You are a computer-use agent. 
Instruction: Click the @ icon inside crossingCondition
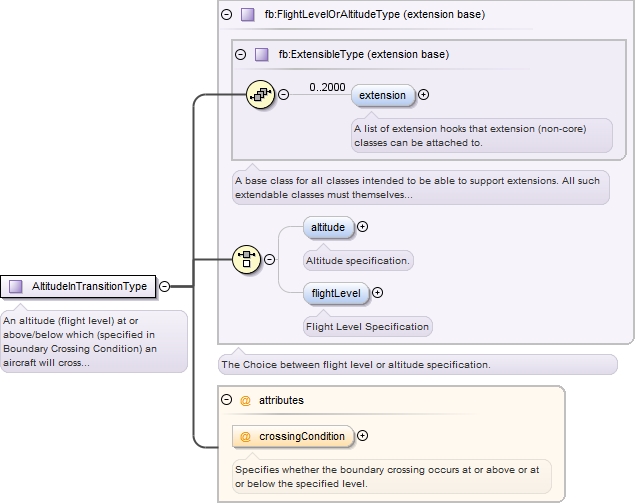point(245,436)
